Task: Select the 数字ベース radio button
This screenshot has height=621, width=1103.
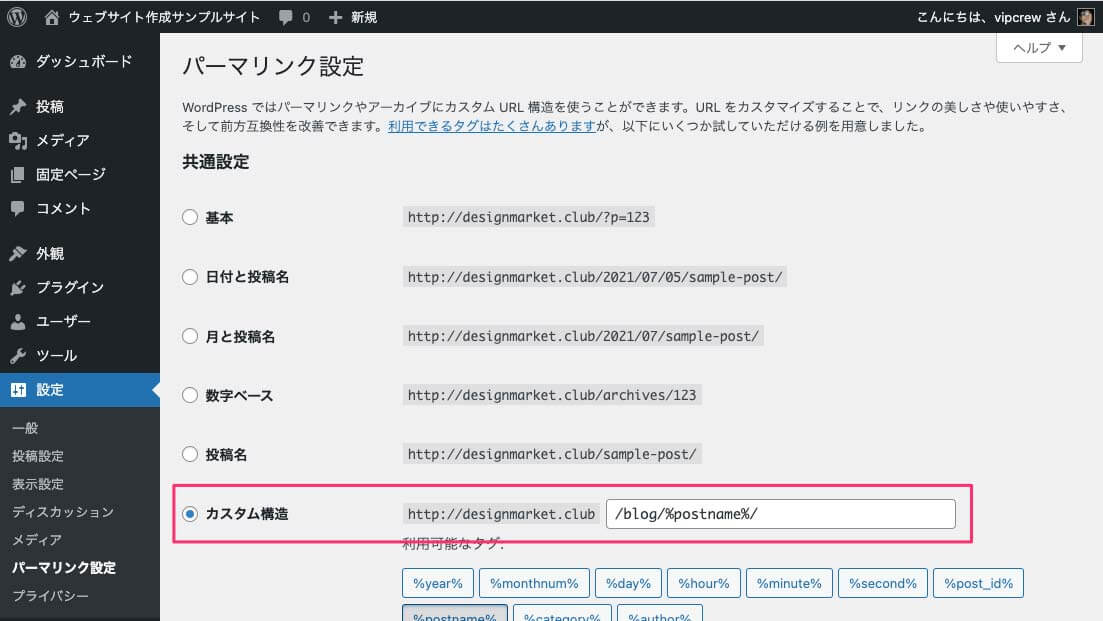Action: [190, 395]
